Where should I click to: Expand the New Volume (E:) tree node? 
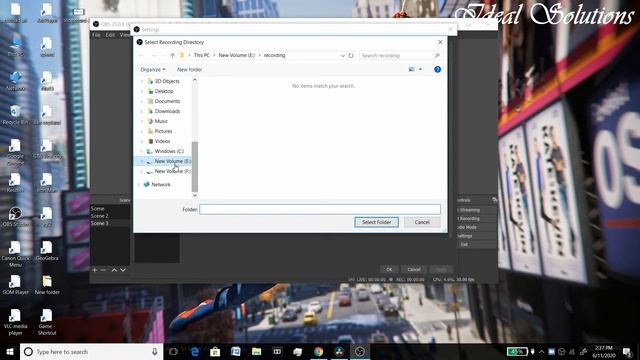142,161
